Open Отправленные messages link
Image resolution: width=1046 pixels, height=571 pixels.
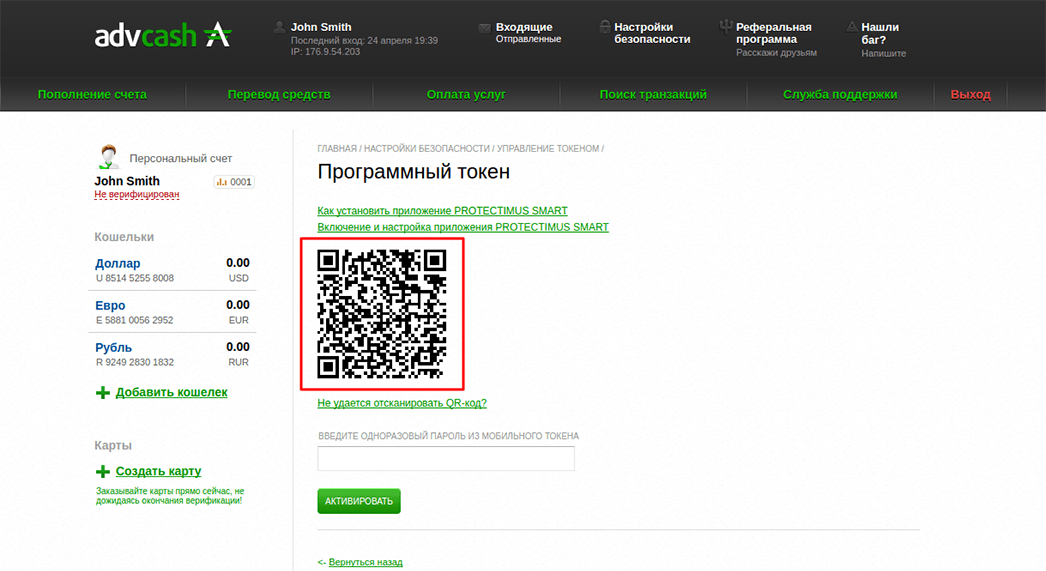[x=528, y=39]
